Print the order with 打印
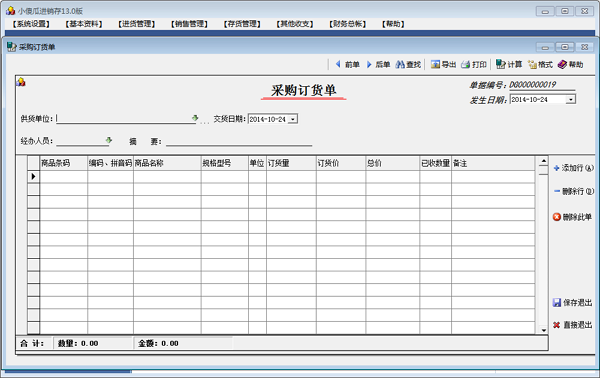Viewport: 600px width, 378px height. (474, 64)
